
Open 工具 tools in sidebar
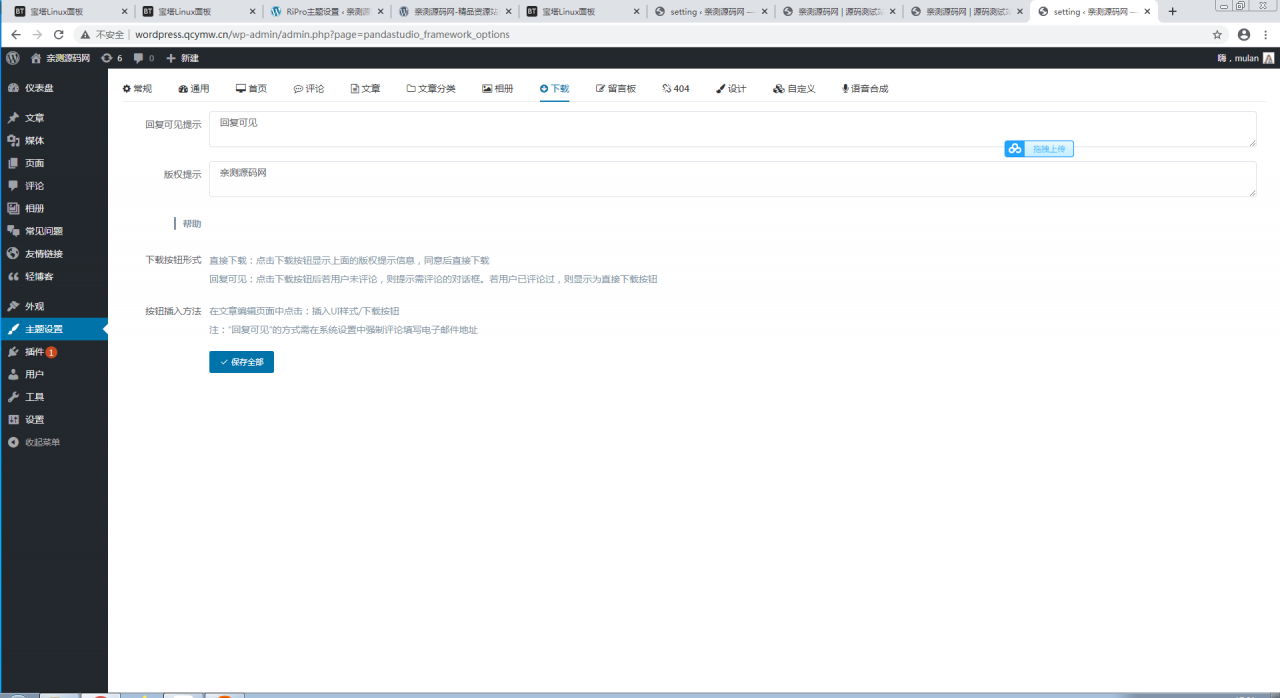(54, 397)
